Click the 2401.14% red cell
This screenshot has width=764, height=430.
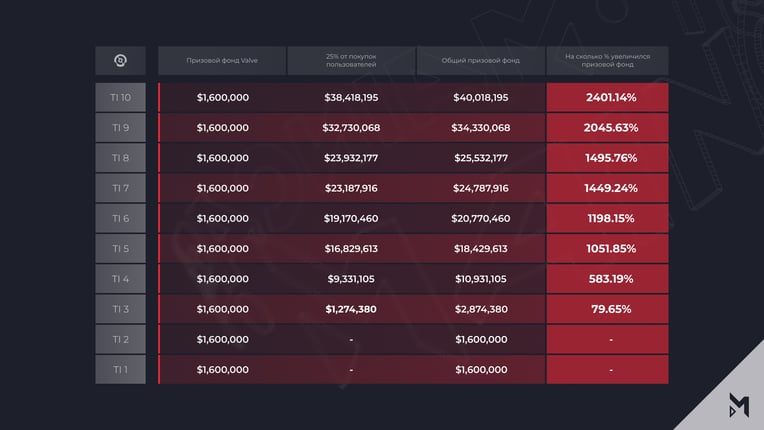tap(608, 97)
